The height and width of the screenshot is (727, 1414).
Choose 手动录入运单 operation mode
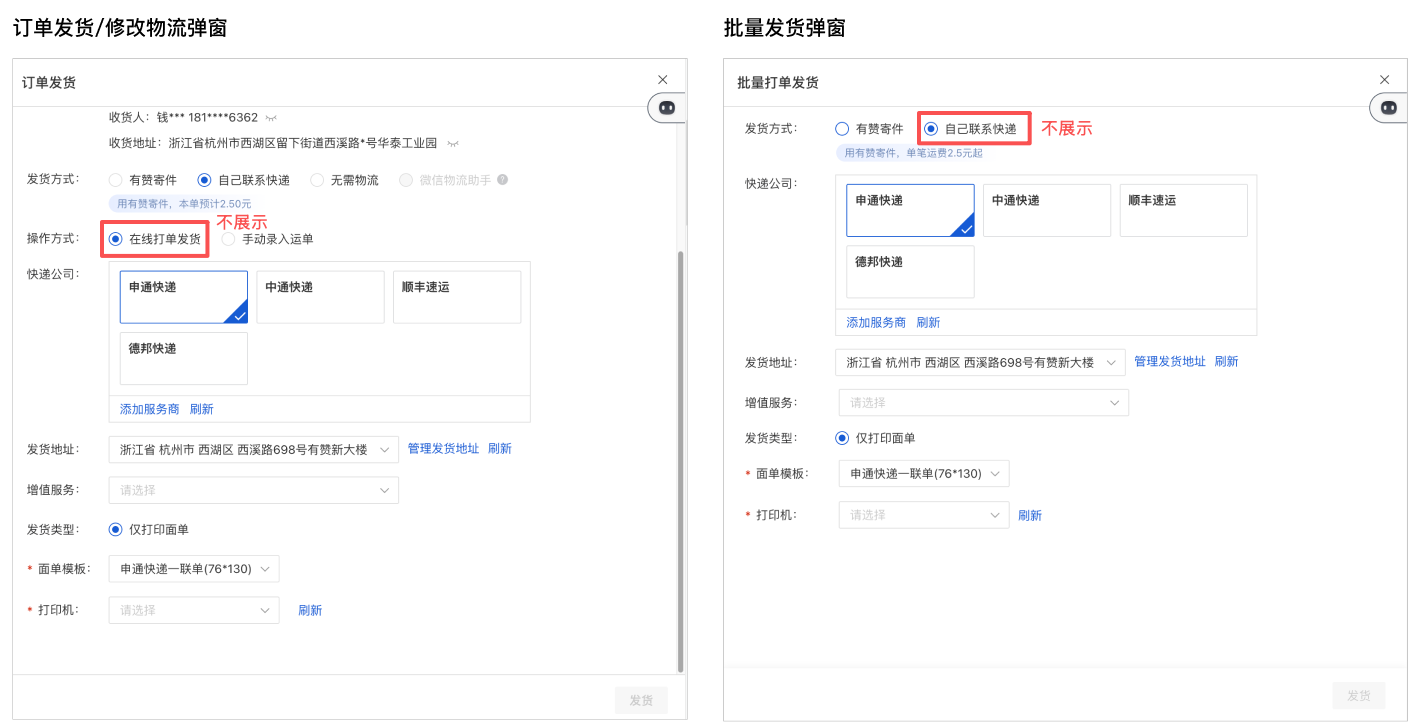tap(229, 239)
